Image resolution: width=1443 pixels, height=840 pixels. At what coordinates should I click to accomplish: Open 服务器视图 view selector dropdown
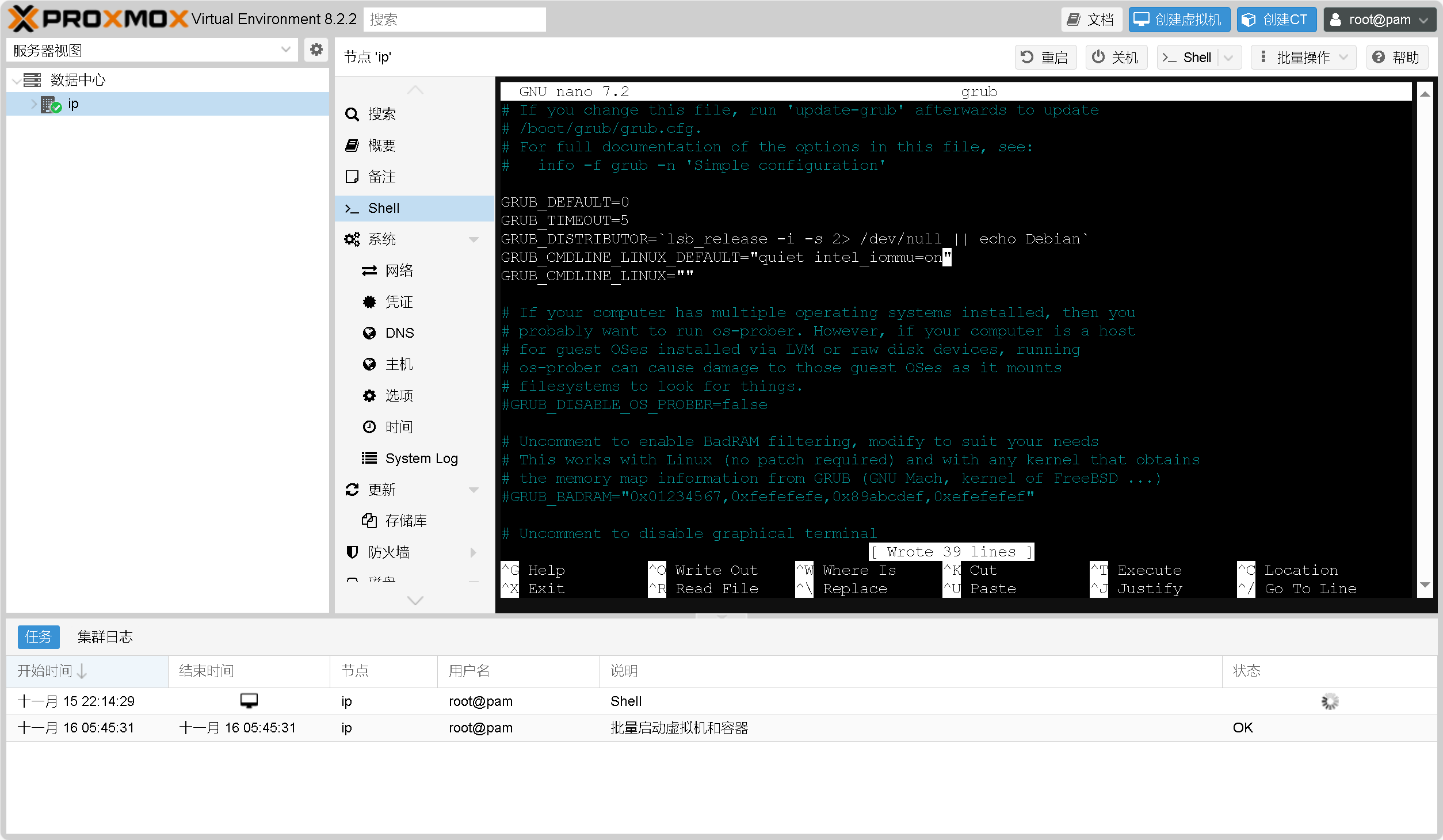tap(152, 51)
